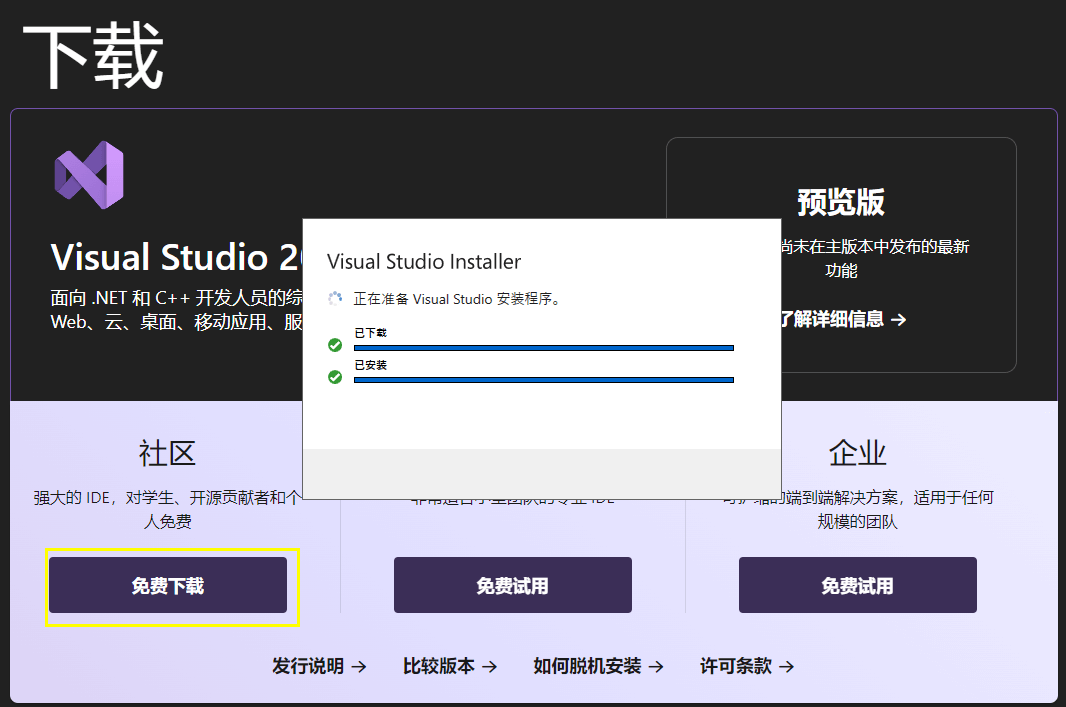This screenshot has width=1066, height=707.
Task: Click the 企业 edition title
Action: pyautogui.click(x=857, y=453)
